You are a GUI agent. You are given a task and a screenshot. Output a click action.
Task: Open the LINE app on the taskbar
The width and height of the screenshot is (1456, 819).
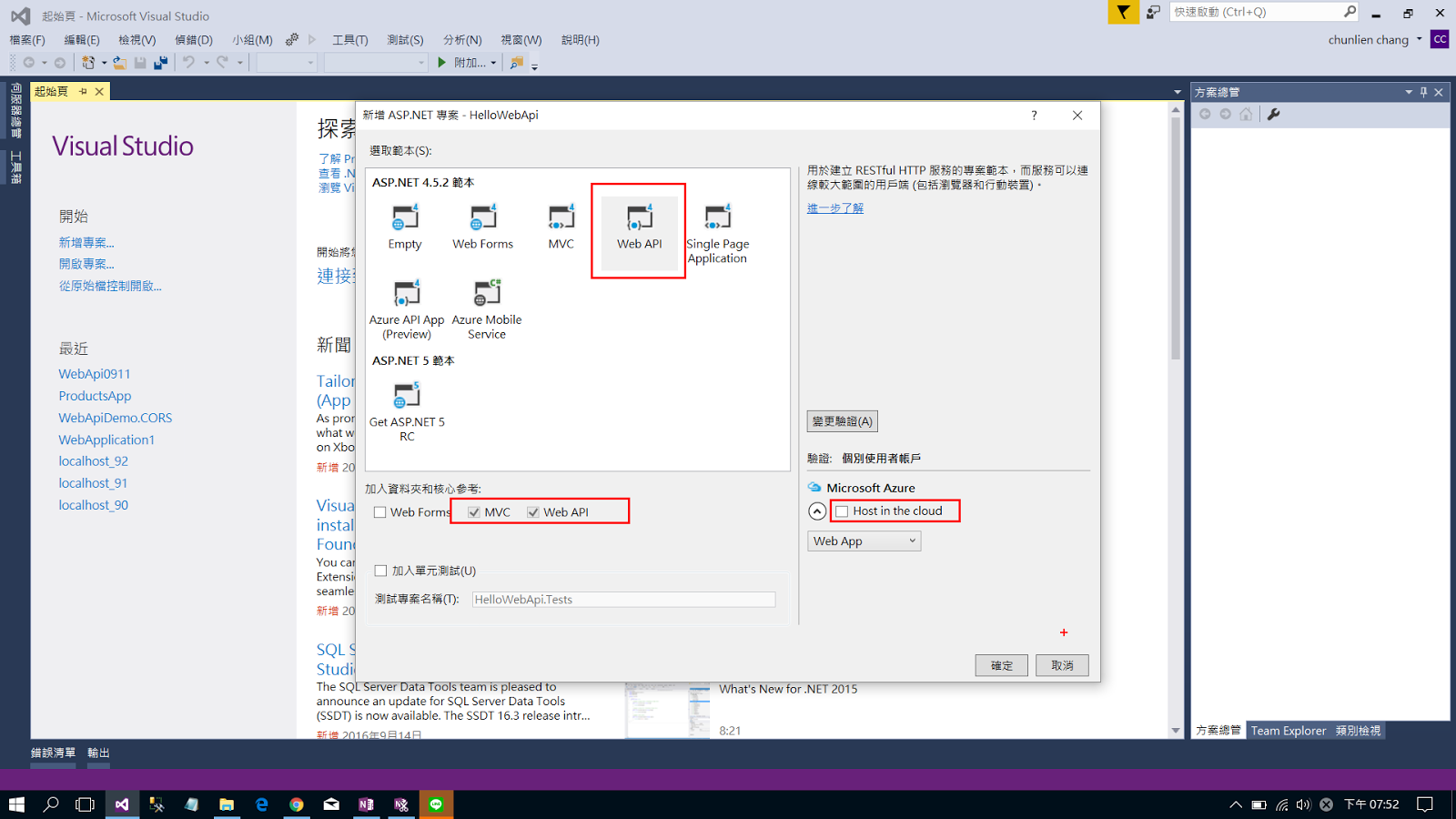[436, 804]
